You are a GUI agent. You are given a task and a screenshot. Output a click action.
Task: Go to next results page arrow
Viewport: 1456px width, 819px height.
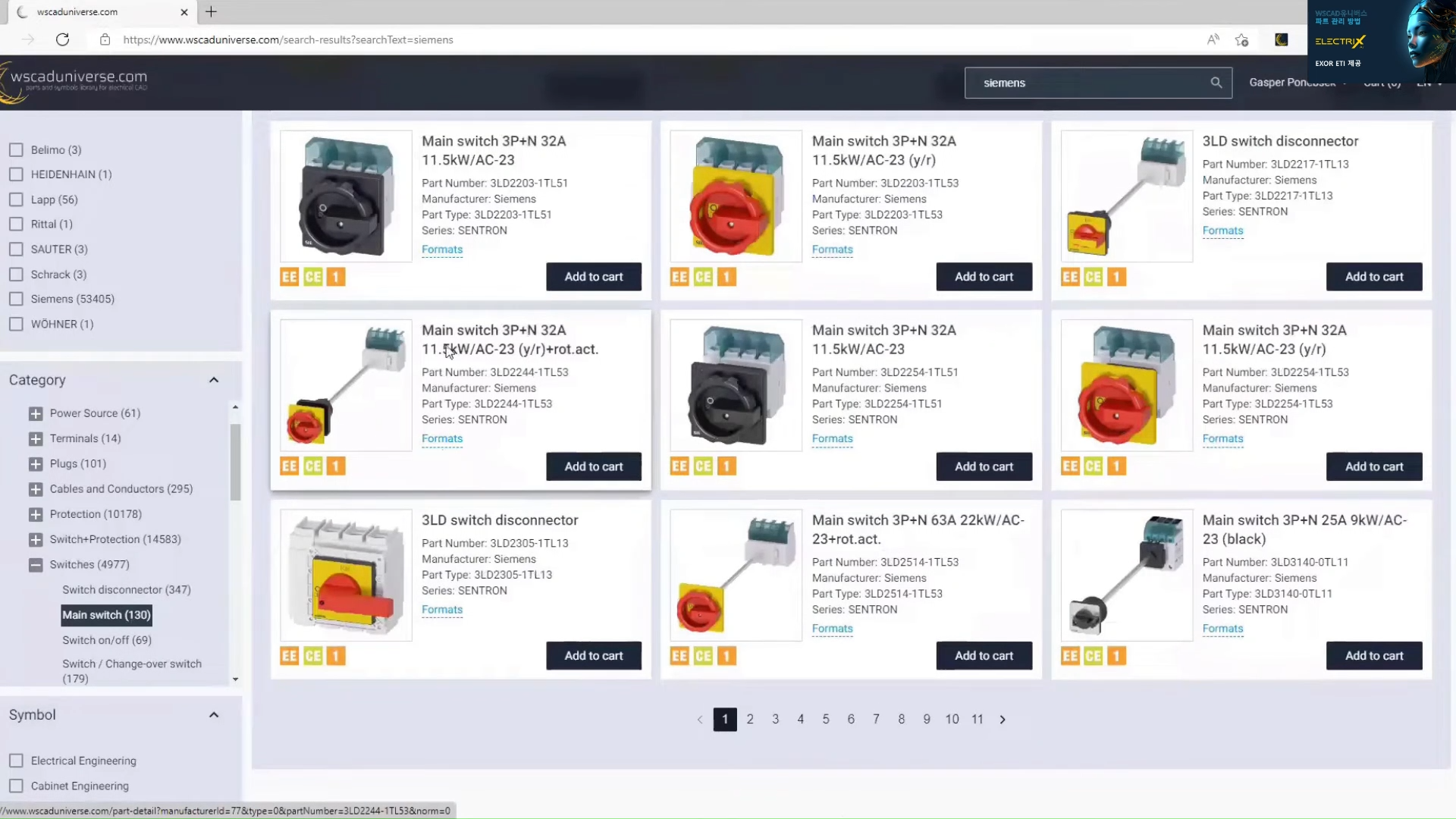coord(1003,720)
